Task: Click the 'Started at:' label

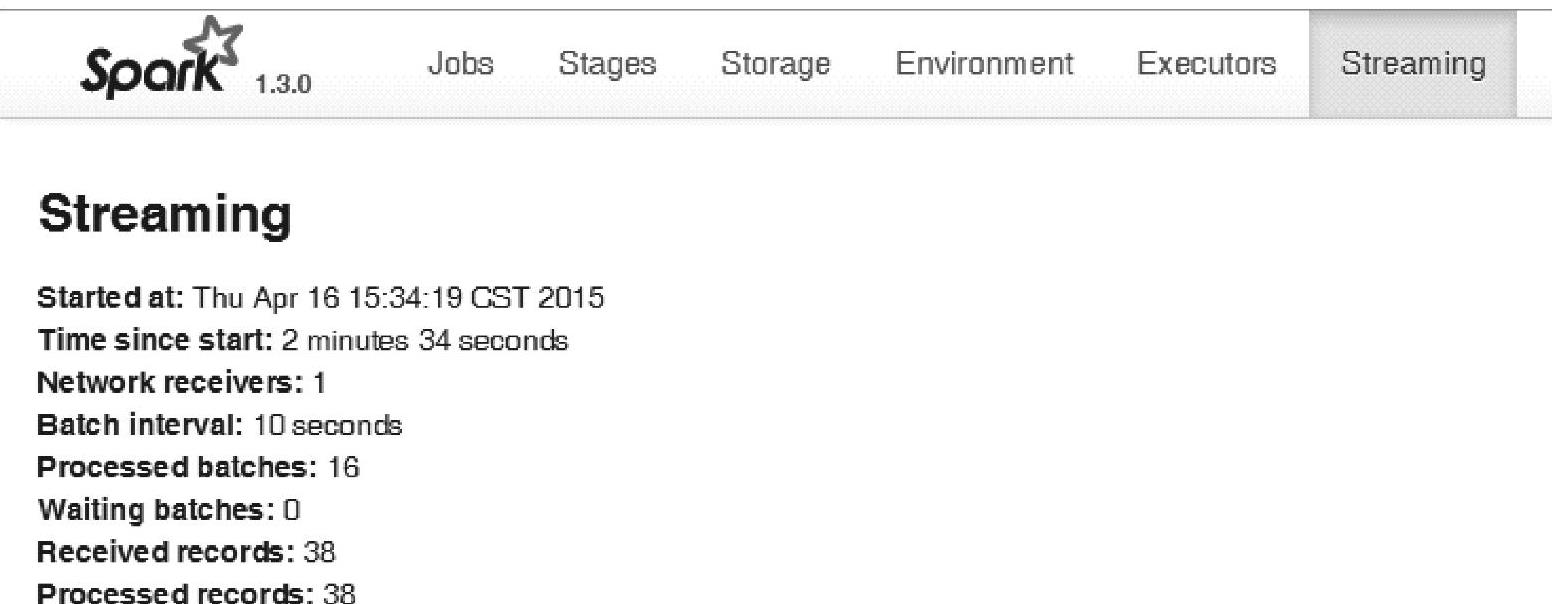Action: pos(110,298)
